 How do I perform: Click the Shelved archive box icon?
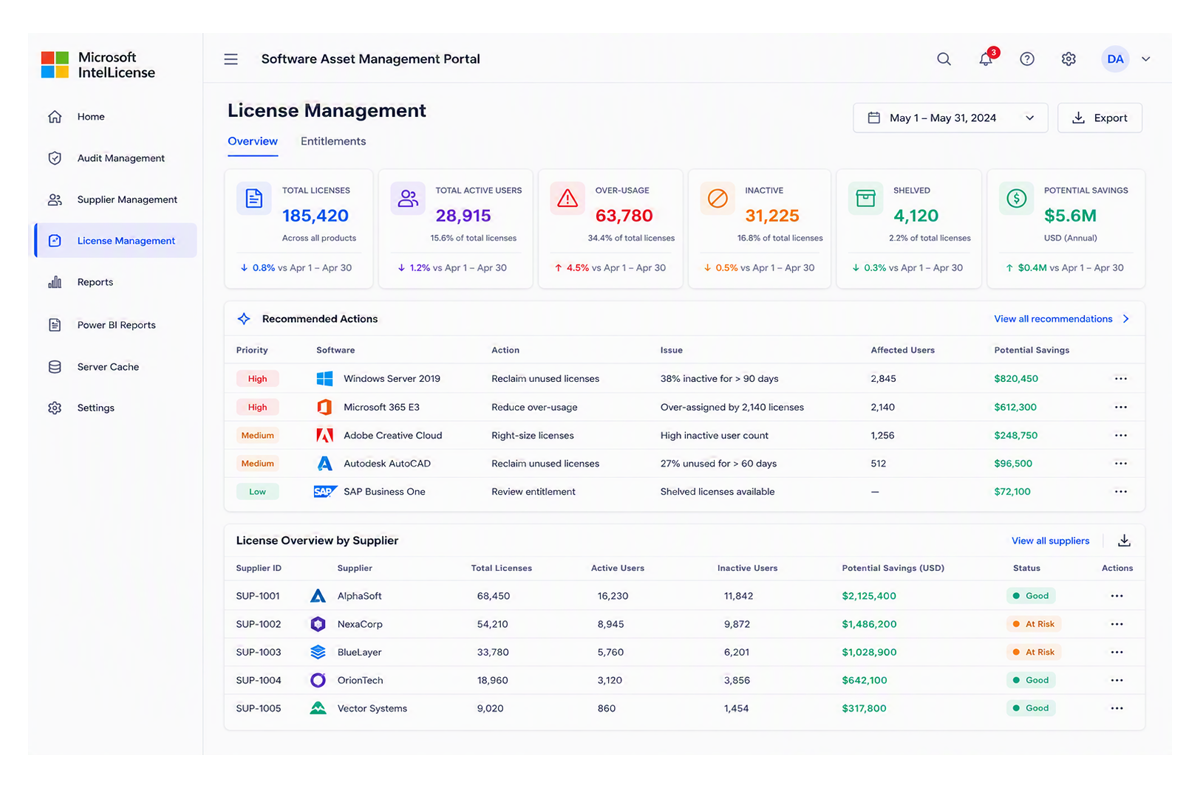(x=865, y=198)
